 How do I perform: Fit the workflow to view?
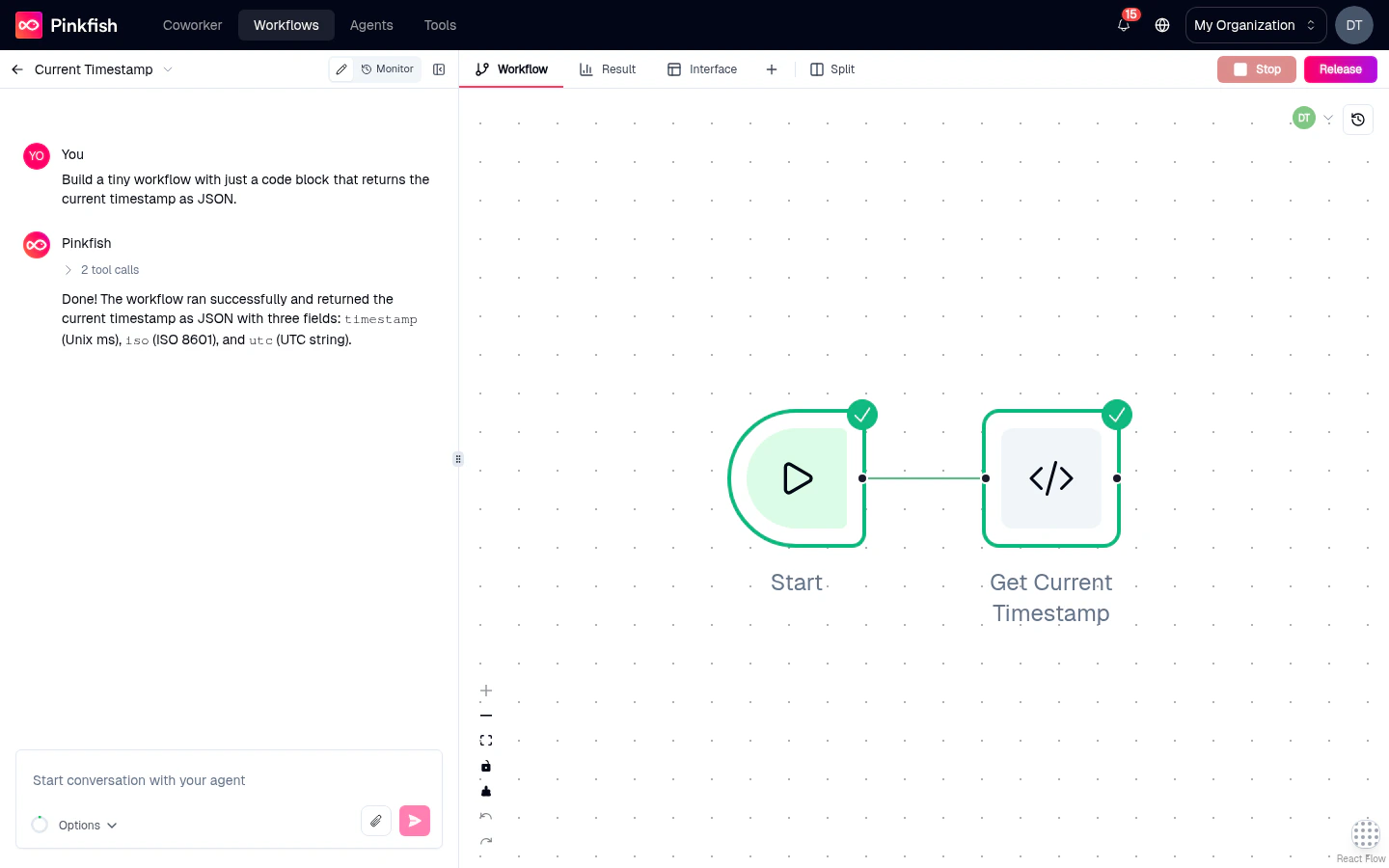486,740
